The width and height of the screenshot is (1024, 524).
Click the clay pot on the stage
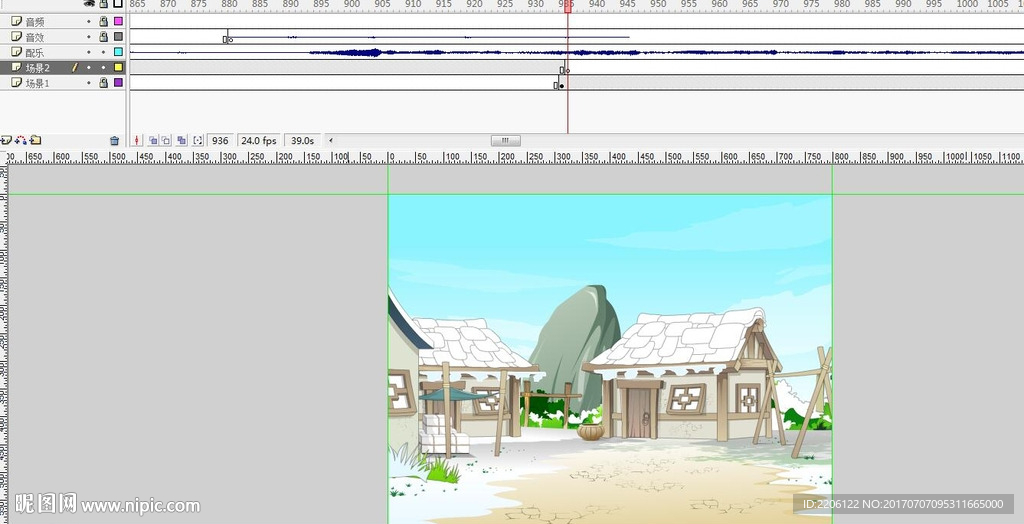tap(590, 432)
